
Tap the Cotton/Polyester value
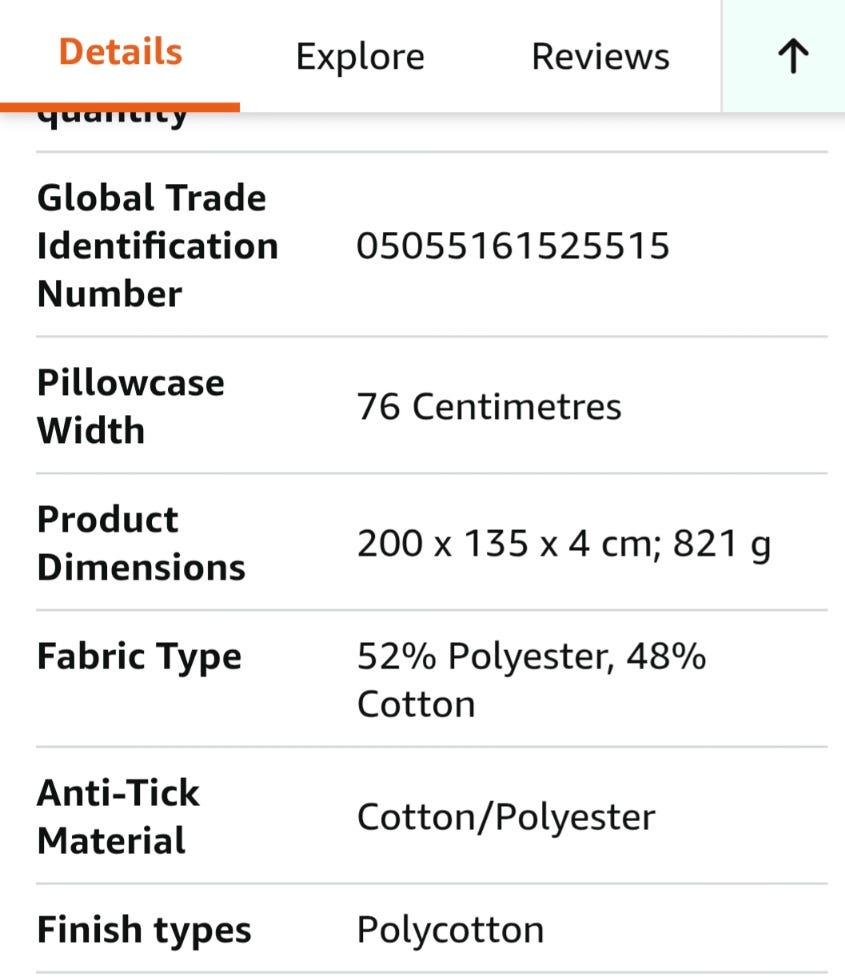pyautogui.click(x=506, y=817)
